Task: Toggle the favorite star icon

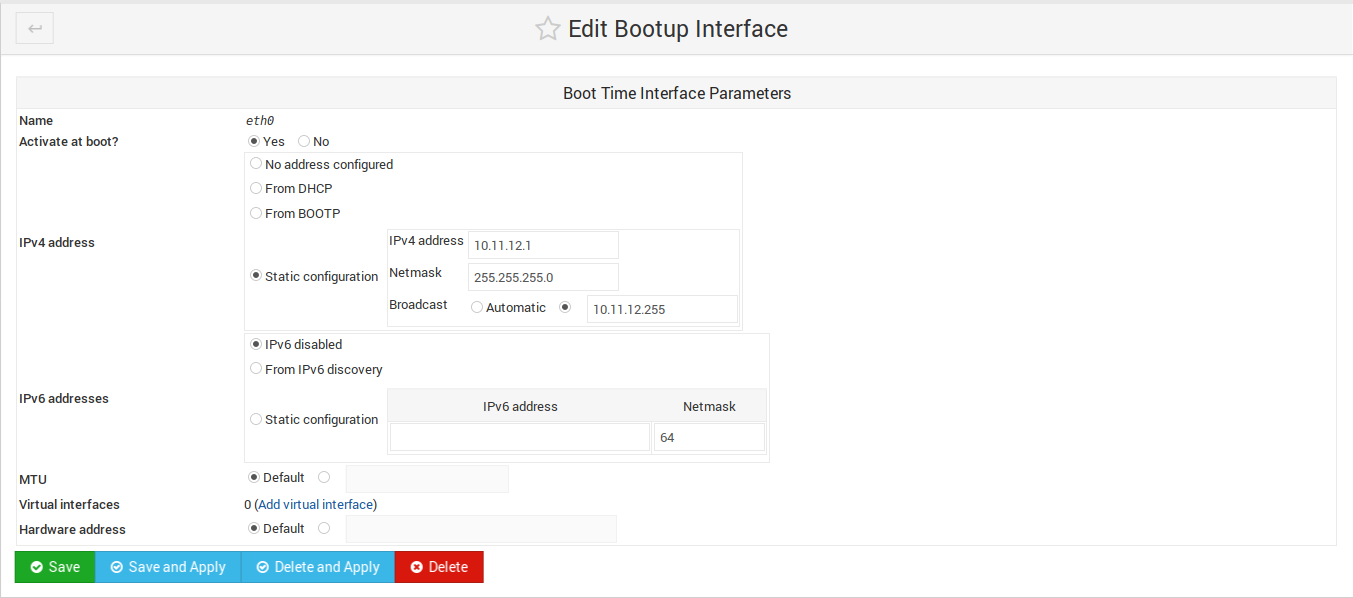Action: (x=547, y=29)
